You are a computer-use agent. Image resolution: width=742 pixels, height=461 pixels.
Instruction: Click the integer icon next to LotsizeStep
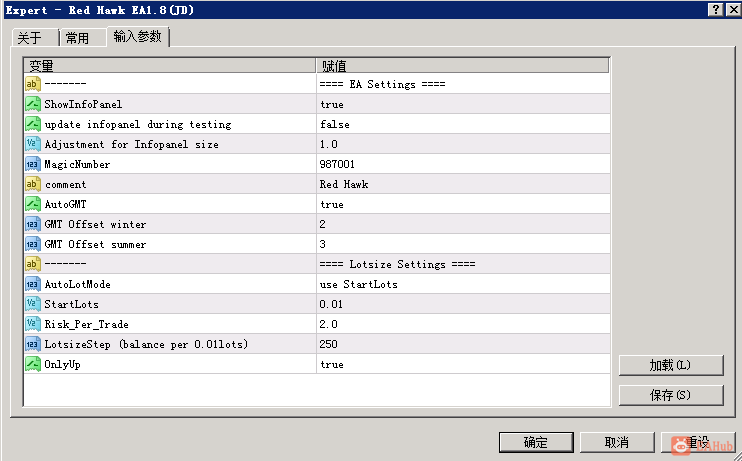33,344
